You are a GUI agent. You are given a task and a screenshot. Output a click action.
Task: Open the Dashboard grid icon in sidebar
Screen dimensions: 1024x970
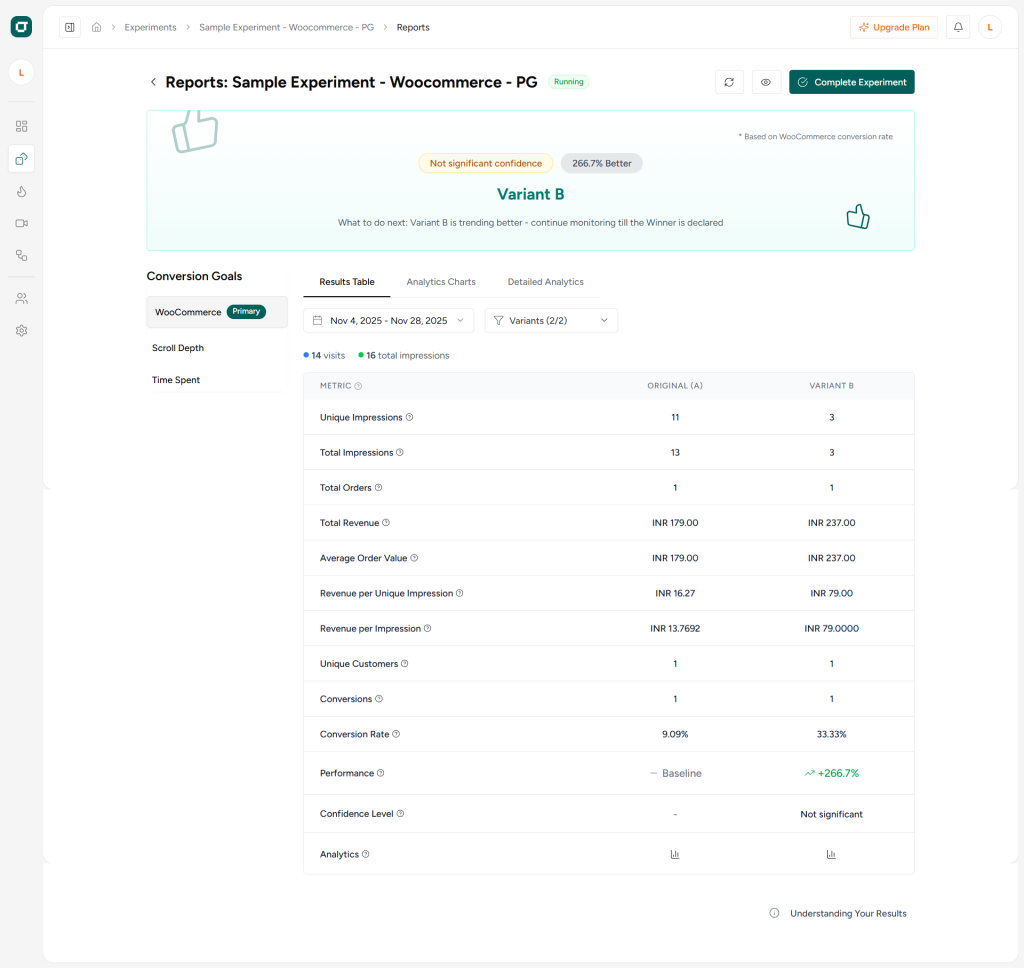[x=21, y=126]
